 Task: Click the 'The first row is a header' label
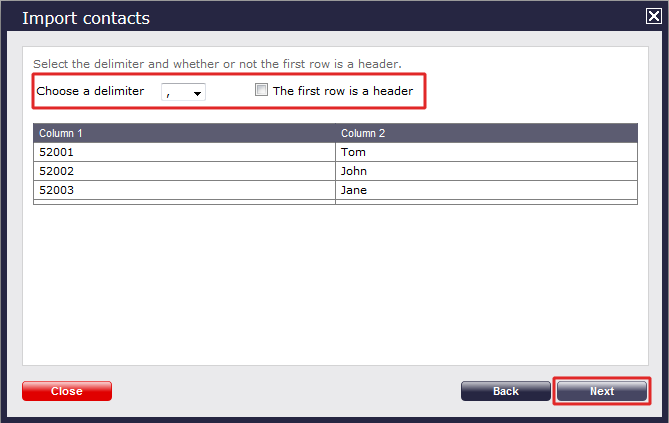342,91
